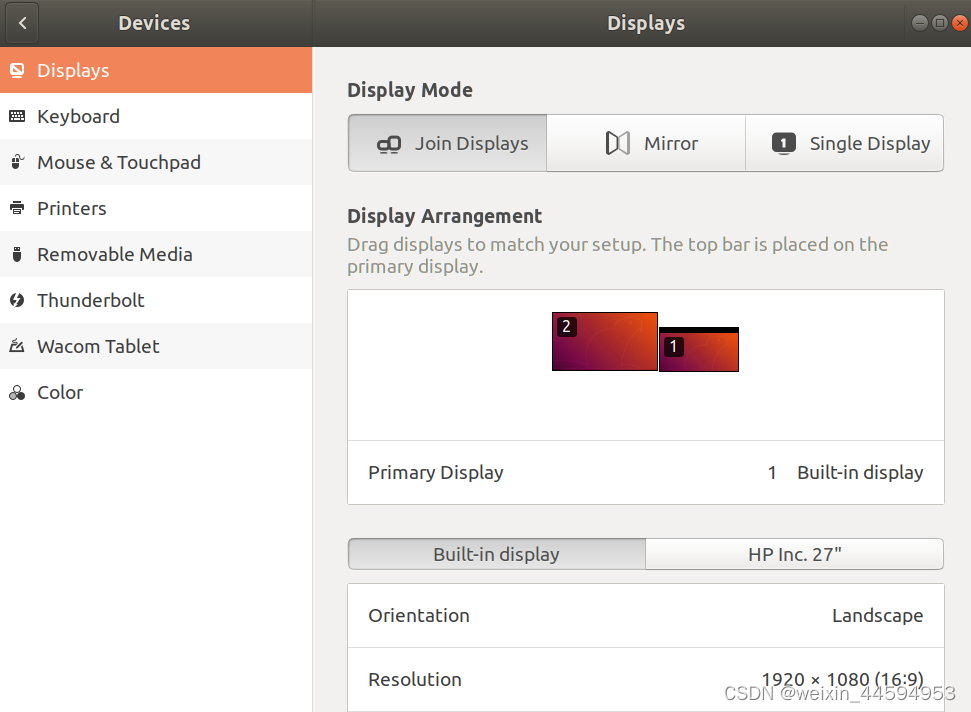Select display 1 thumbnail in arrangement
The image size is (971, 712).
(699, 349)
